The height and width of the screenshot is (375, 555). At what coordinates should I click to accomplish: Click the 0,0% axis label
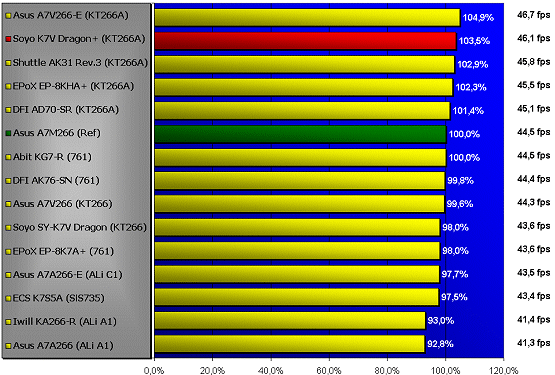[x=154, y=370]
